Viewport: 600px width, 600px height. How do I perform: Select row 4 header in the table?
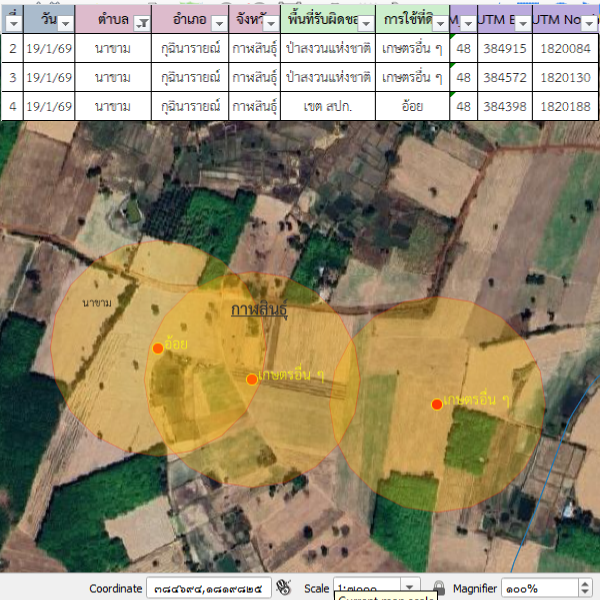(12, 105)
